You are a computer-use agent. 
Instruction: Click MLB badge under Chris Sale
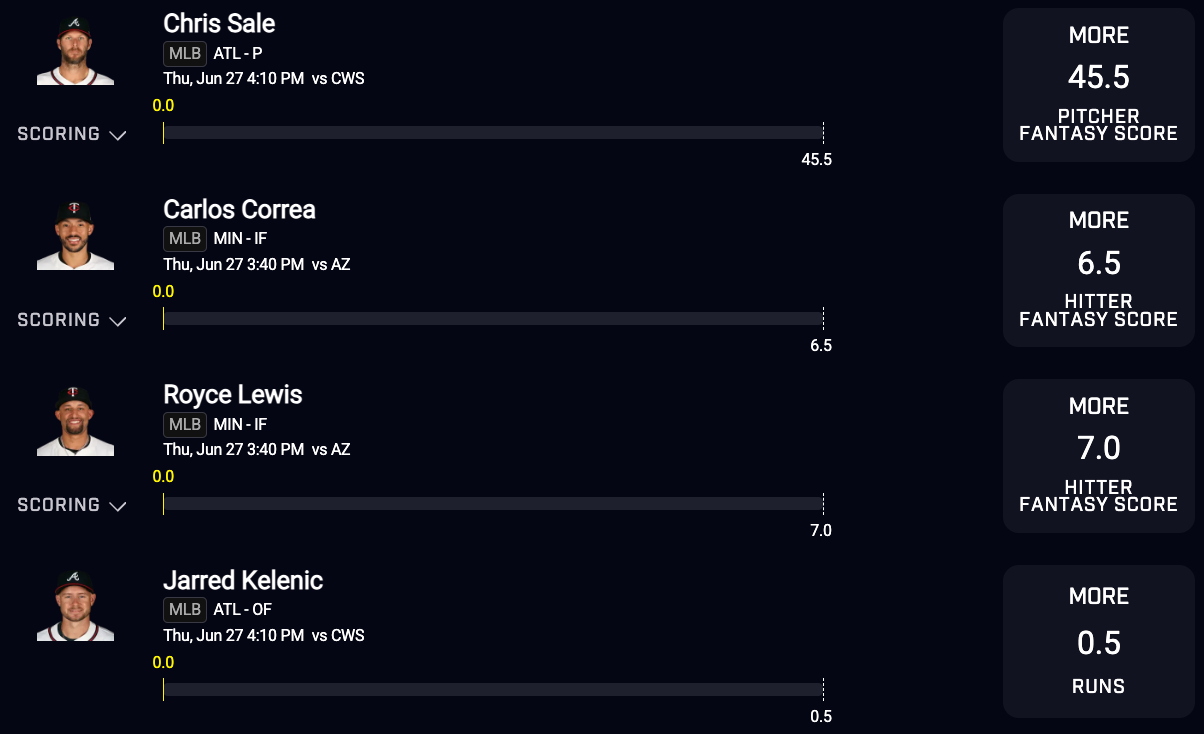coord(185,54)
